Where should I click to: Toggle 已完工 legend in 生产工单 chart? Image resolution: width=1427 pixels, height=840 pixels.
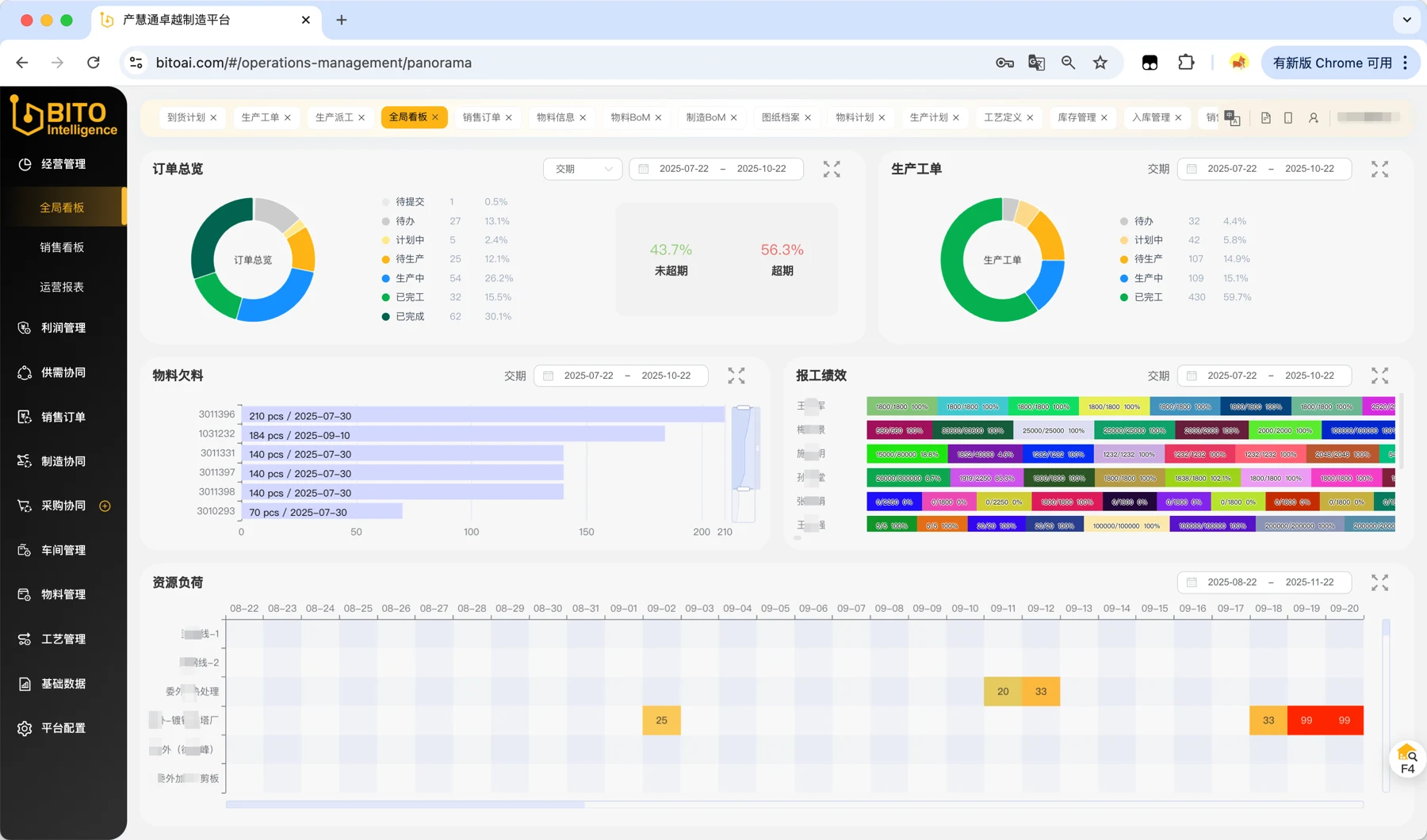1142,297
